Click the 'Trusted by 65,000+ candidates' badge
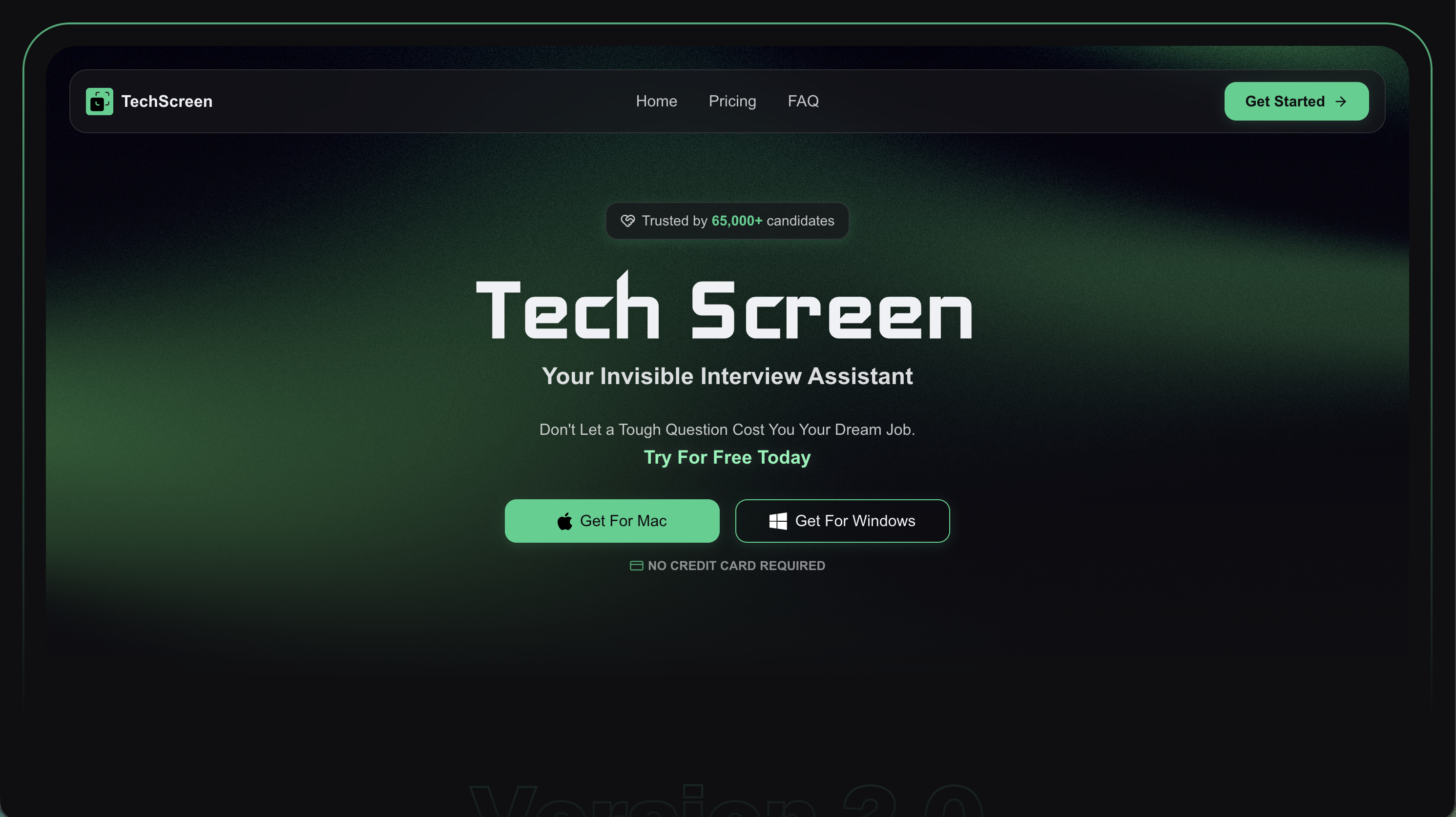This screenshot has width=1456, height=817. pos(728,221)
